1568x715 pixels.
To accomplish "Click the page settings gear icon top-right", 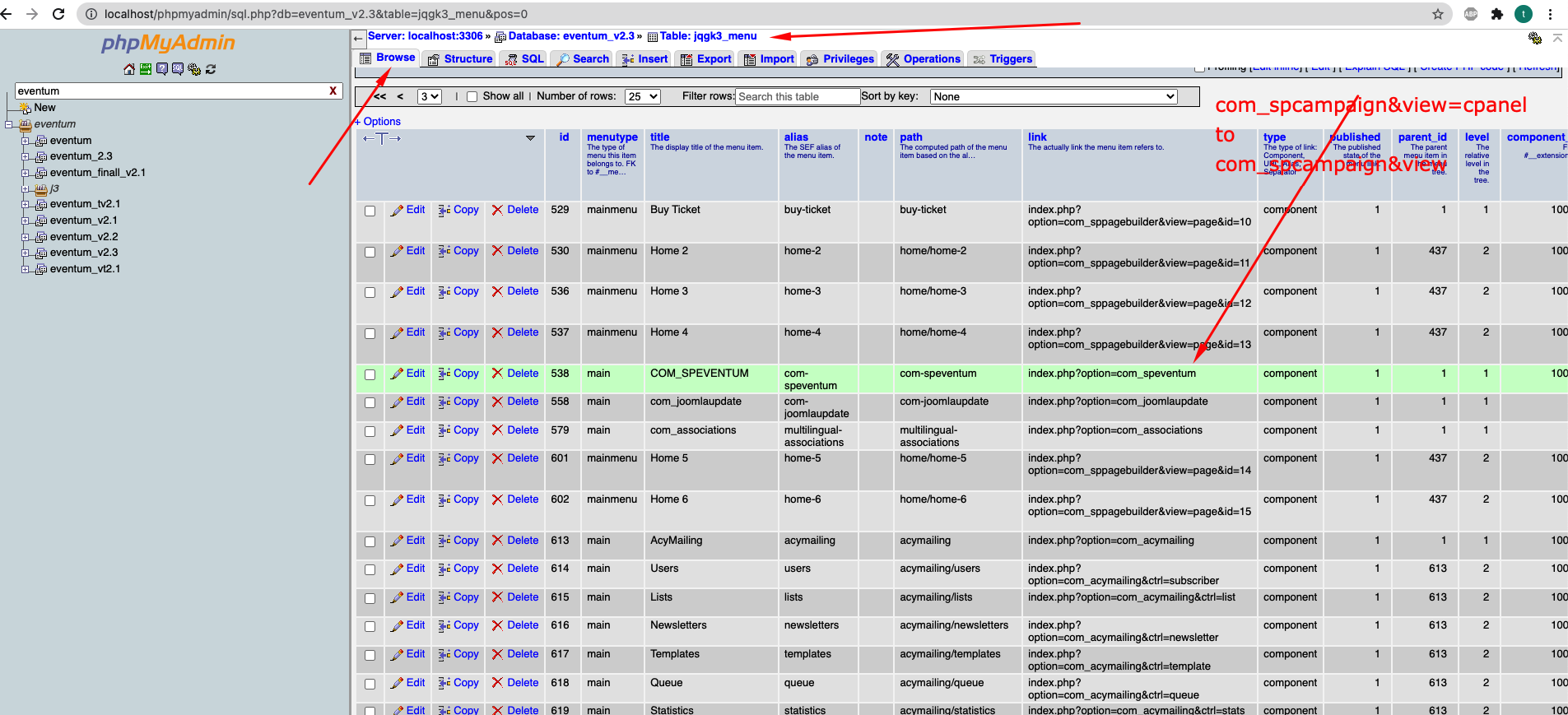I will pos(1534,38).
